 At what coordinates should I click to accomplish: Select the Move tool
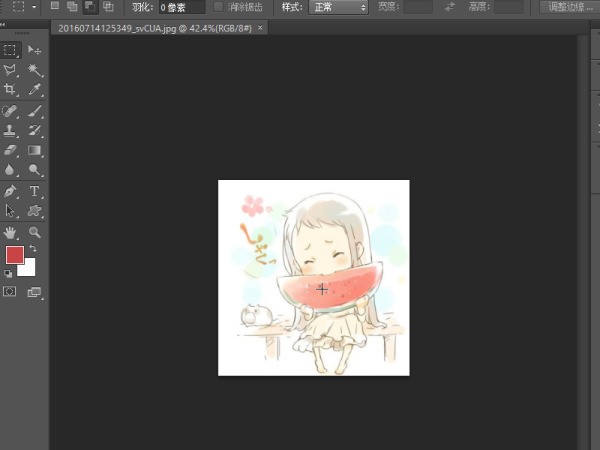point(35,49)
